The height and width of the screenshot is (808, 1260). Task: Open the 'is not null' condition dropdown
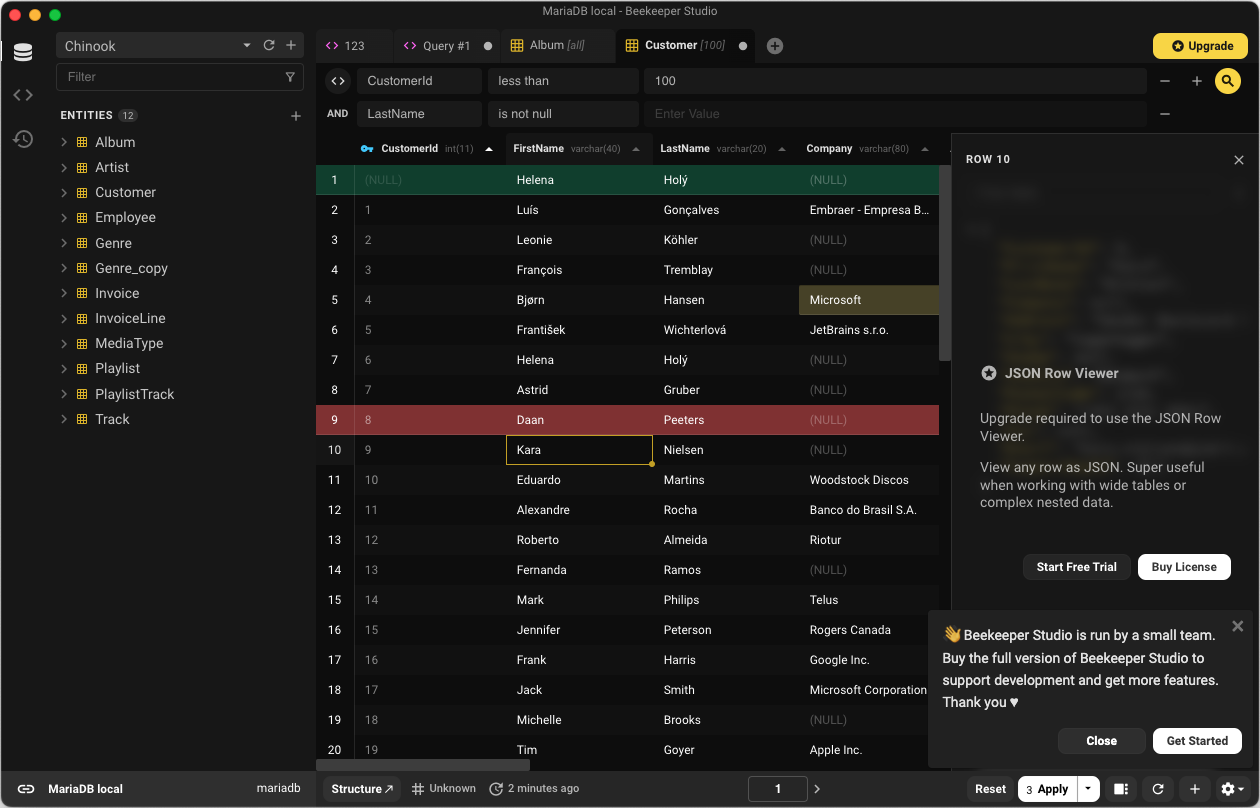tap(563, 113)
